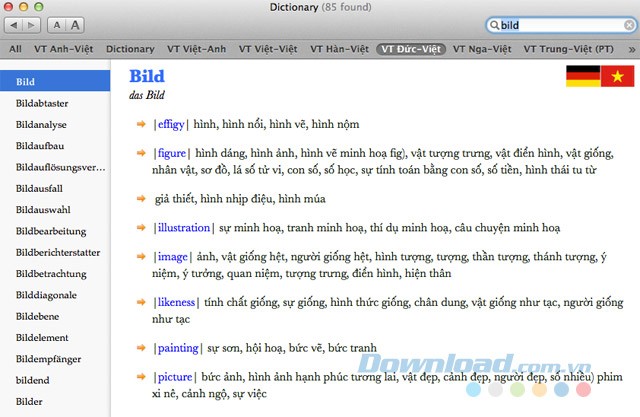
Task: Expand the hidden dictionaries overflow chevron
Action: [631, 48]
